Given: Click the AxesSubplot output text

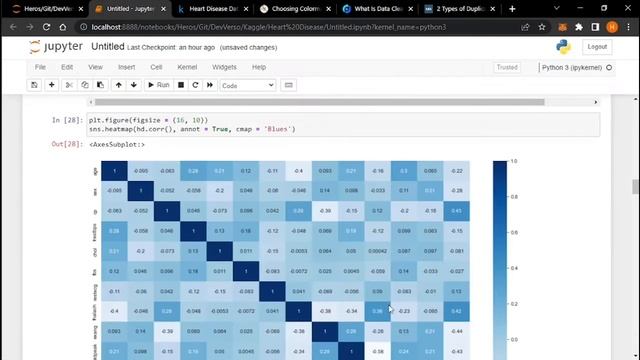Looking at the screenshot, I should coord(117,144).
